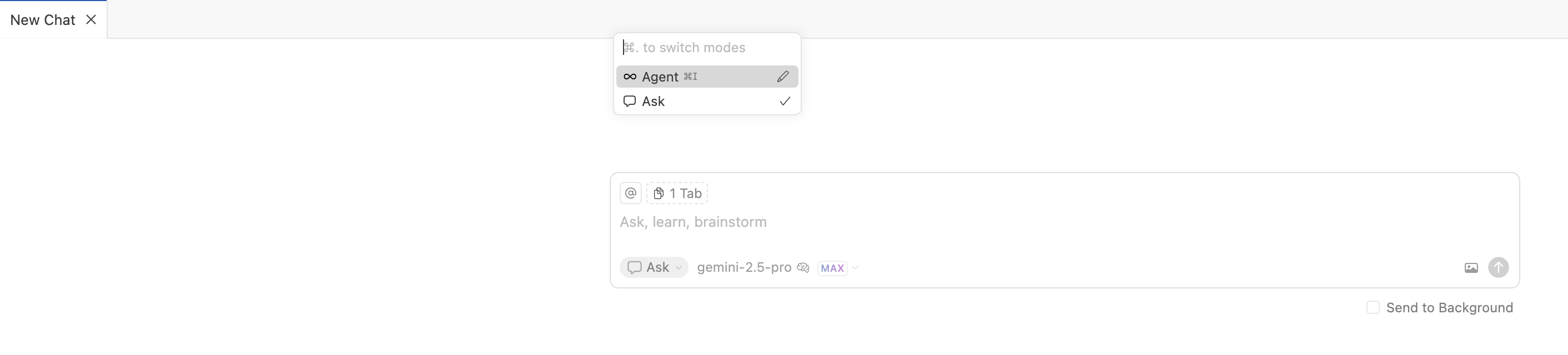Open the Ask mode dropdown selector

coord(654,267)
